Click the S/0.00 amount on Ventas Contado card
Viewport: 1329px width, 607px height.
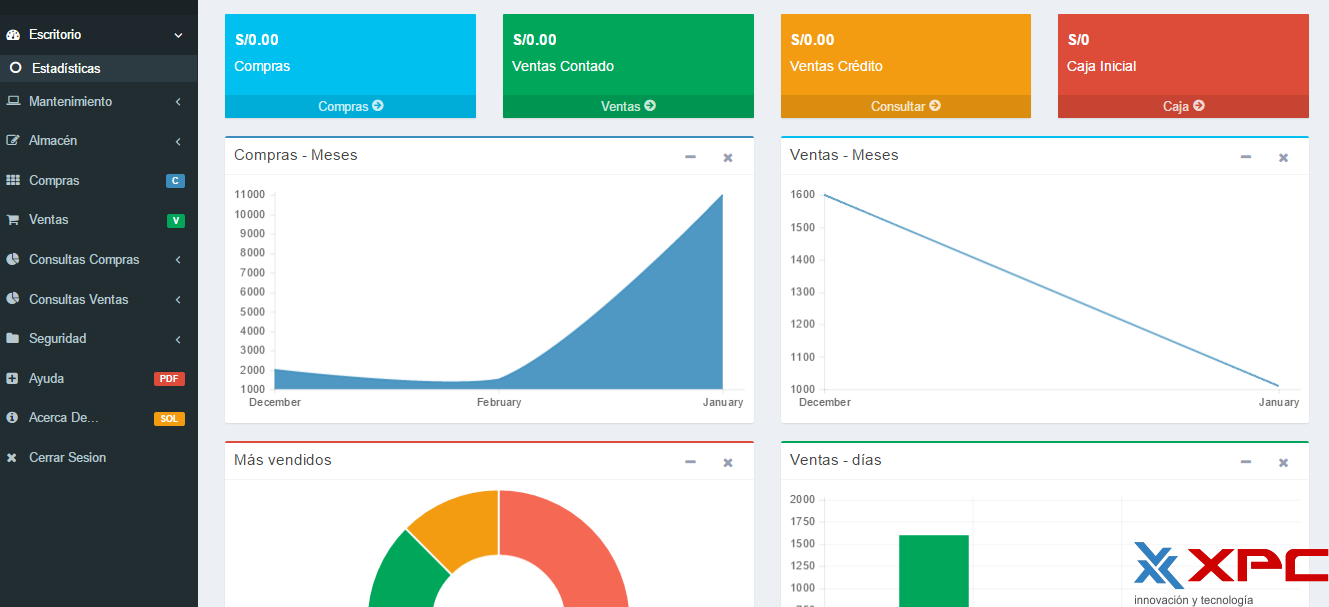(535, 40)
